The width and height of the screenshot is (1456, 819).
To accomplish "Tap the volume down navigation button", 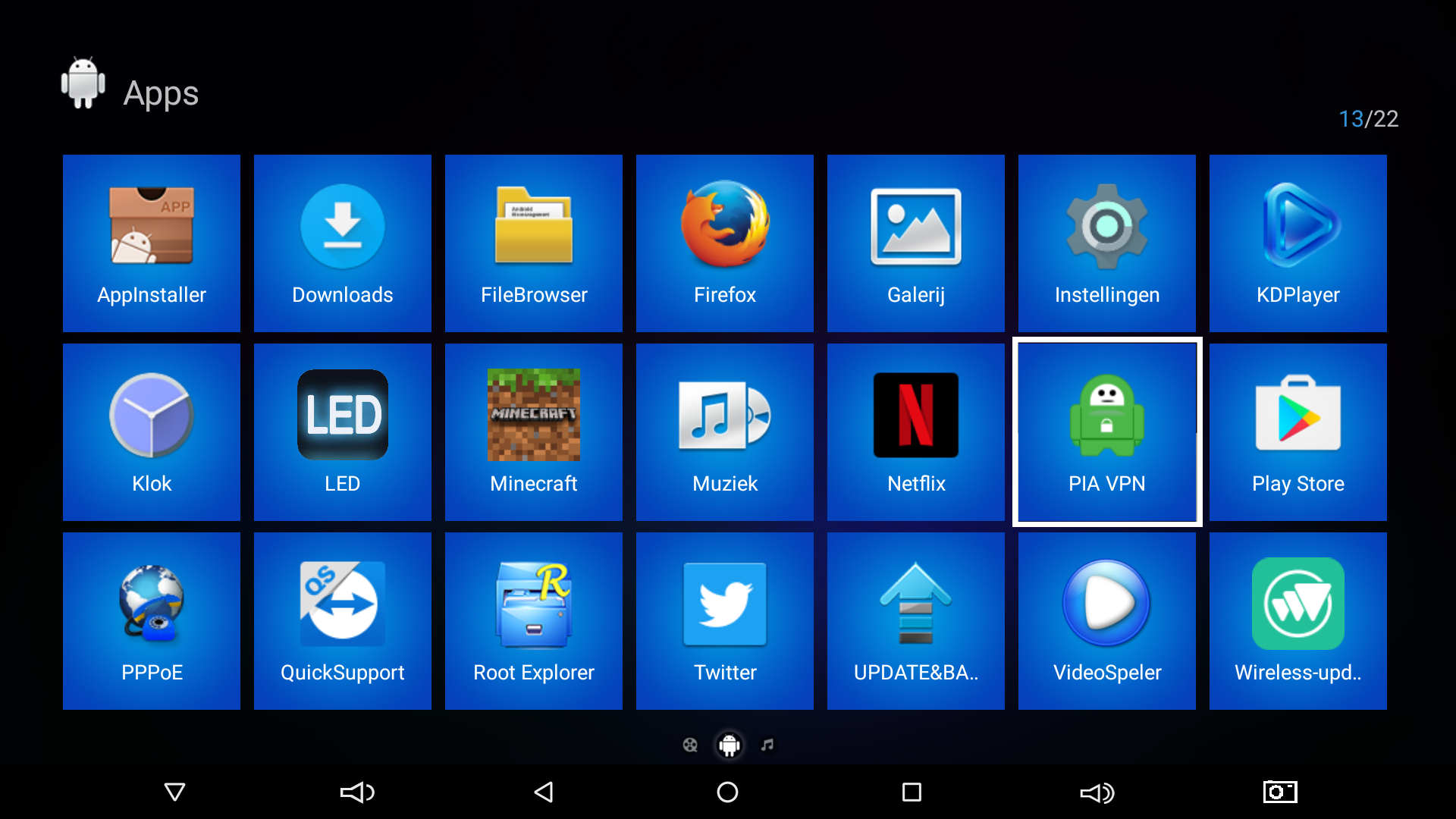I will click(x=358, y=792).
